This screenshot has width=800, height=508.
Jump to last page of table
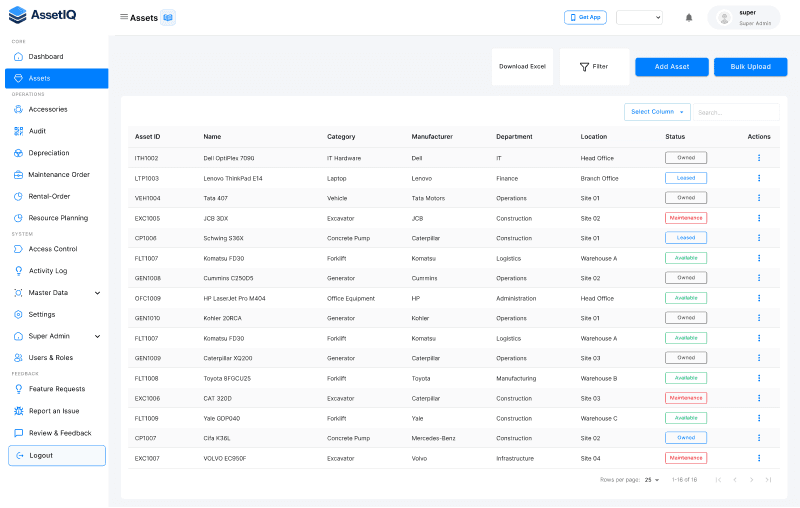(768, 480)
